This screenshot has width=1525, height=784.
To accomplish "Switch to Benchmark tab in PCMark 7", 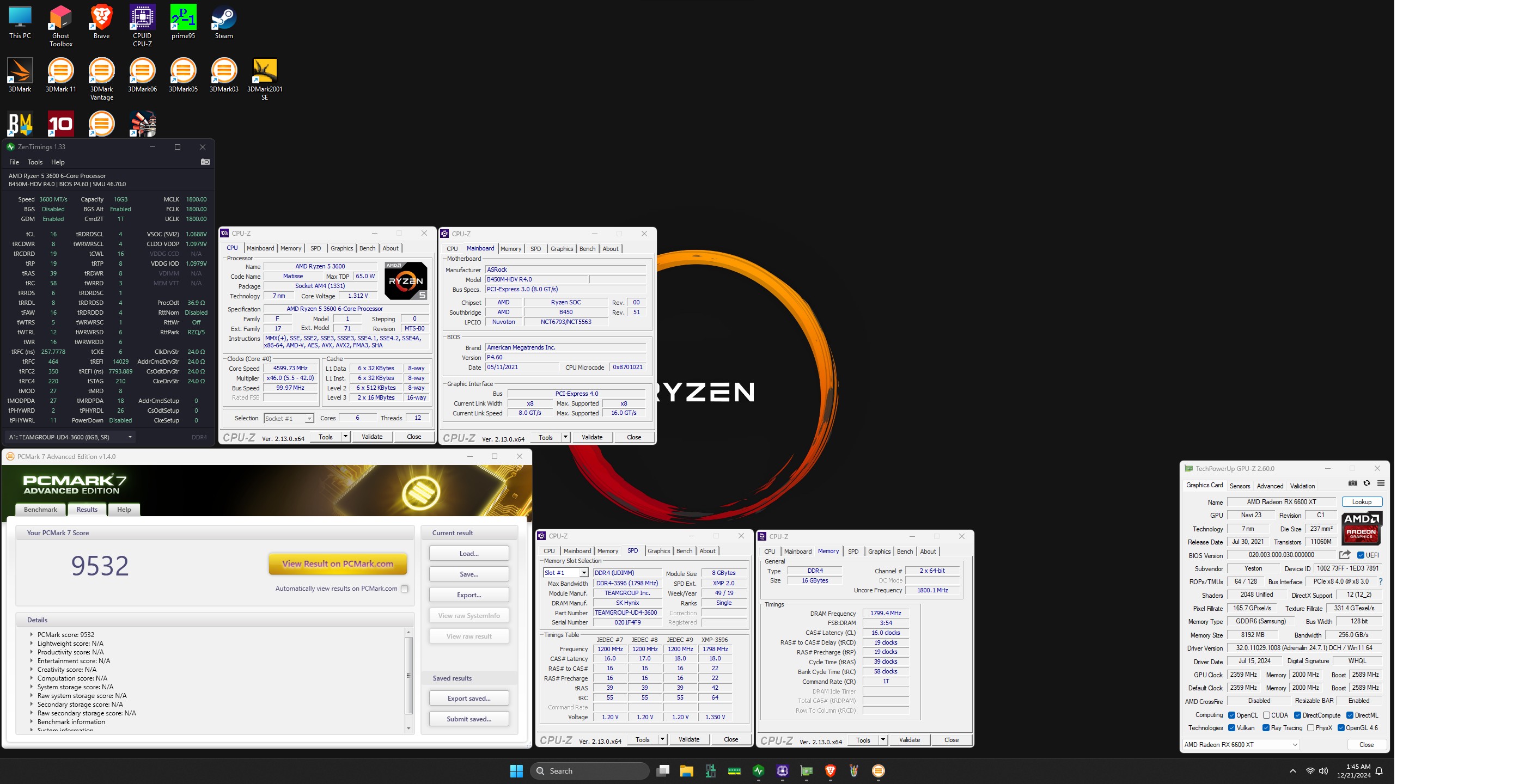I will tap(40, 510).
